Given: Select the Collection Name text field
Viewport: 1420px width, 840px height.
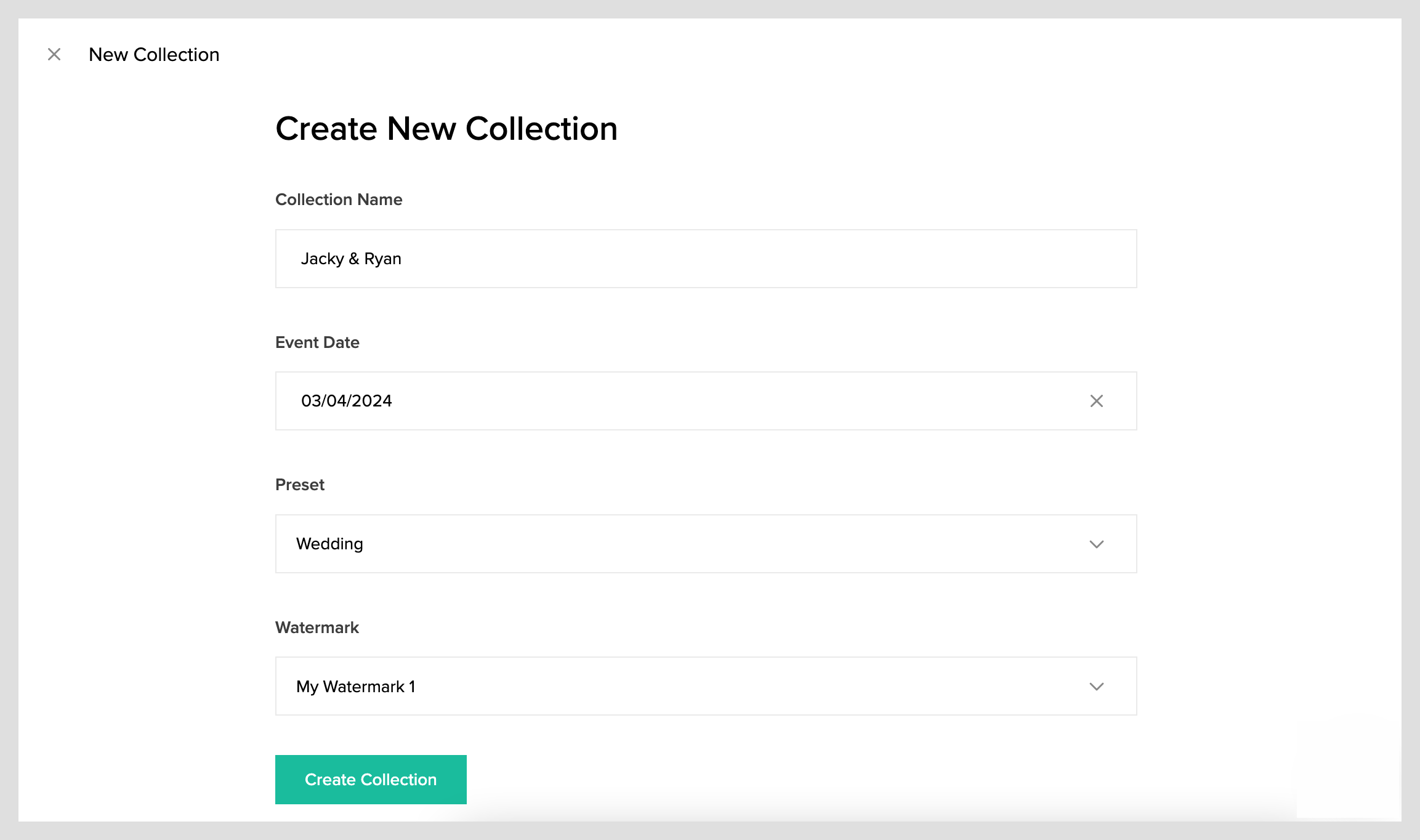Looking at the screenshot, I should [706, 259].
